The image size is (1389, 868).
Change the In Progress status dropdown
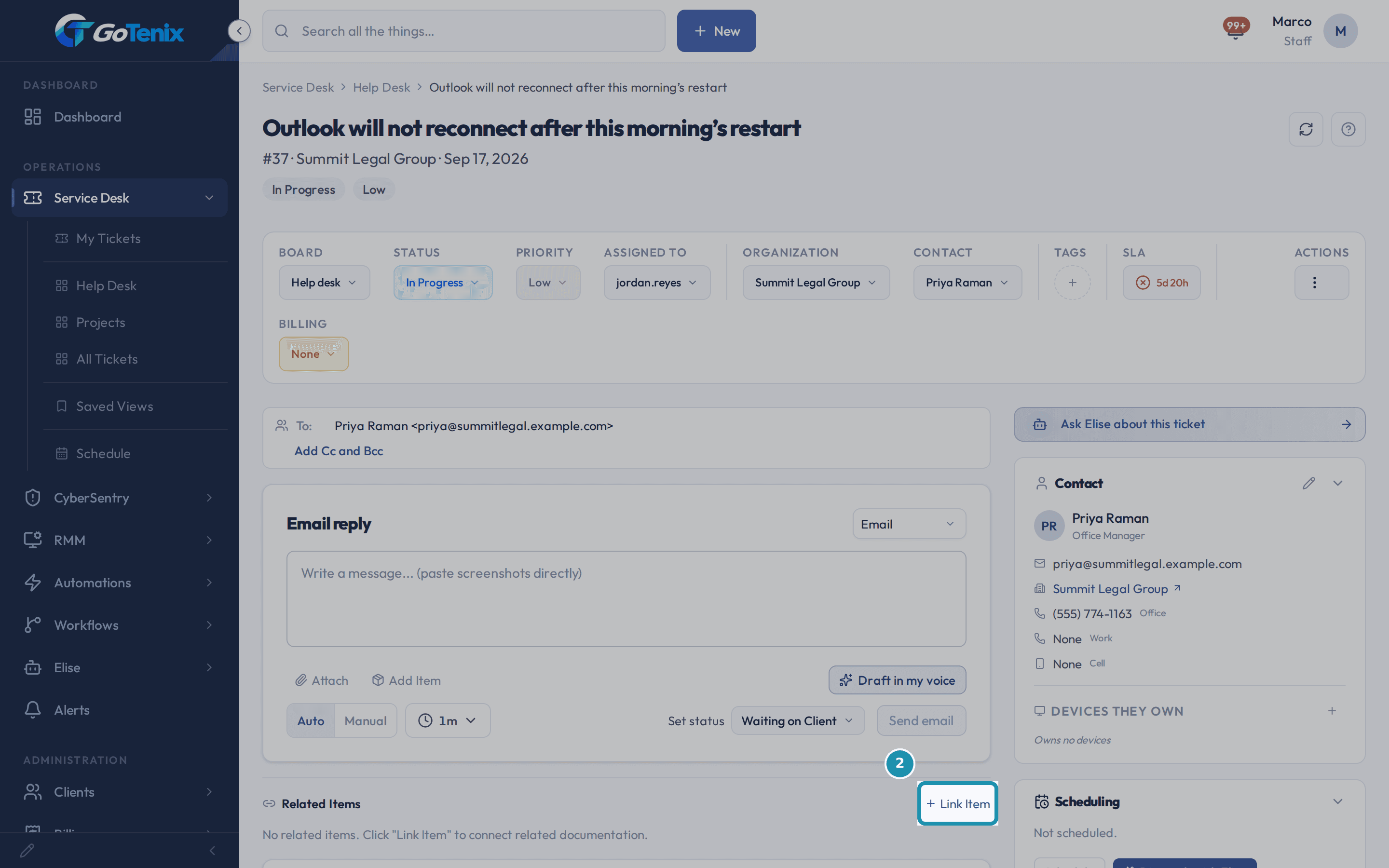(443, 283)
